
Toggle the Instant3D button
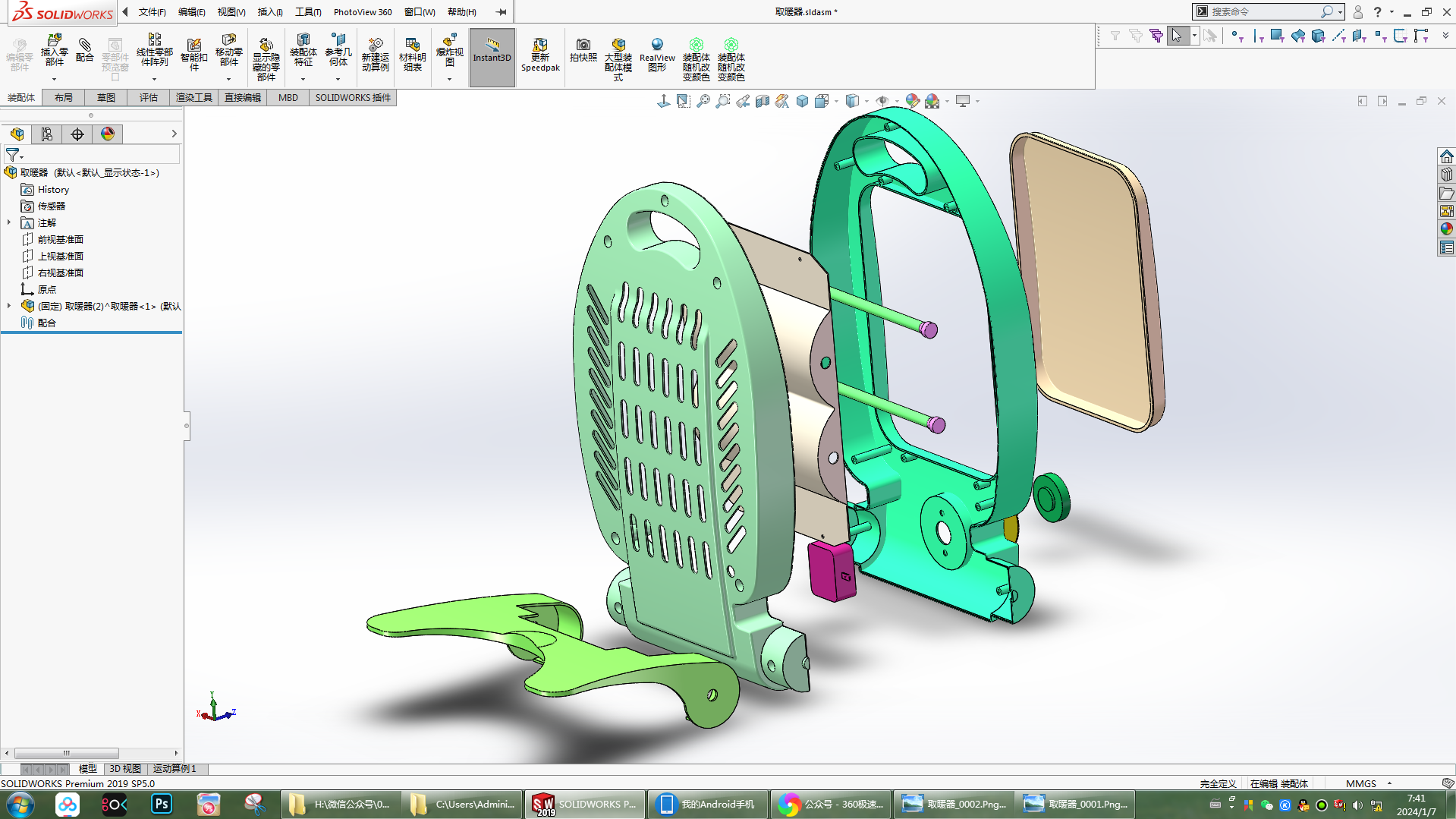click(x=492, y=57)
